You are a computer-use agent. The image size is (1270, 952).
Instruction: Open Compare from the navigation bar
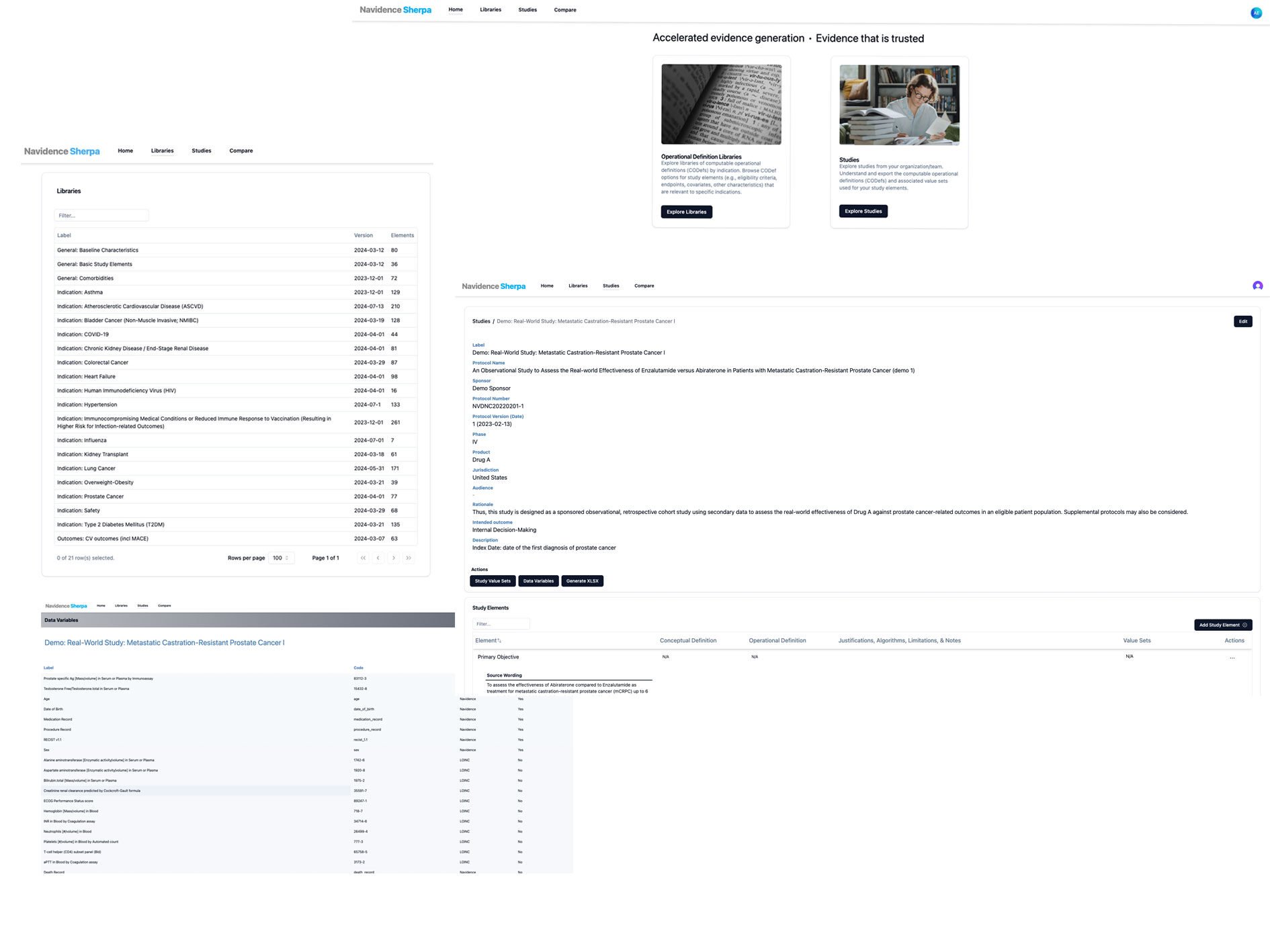coord(564,9)
